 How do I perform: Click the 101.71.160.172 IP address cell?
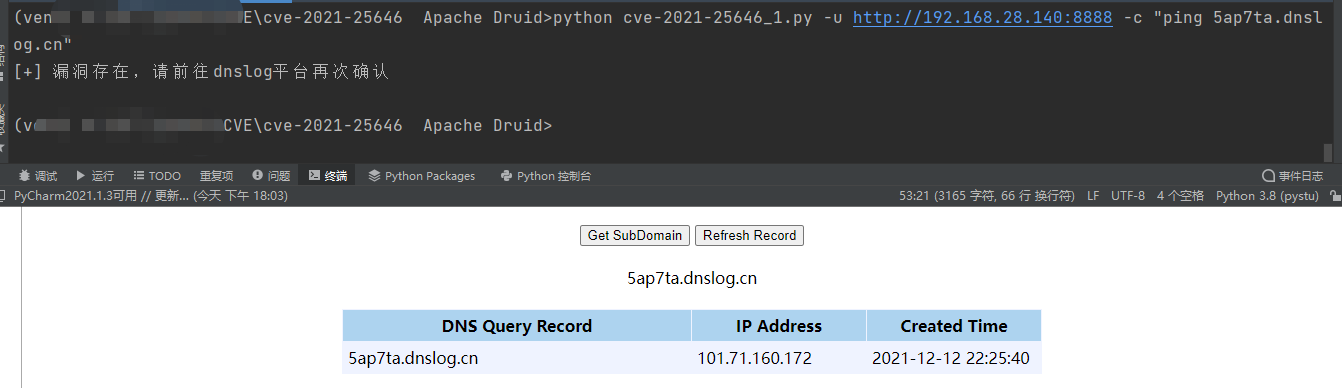pos(779,358)
